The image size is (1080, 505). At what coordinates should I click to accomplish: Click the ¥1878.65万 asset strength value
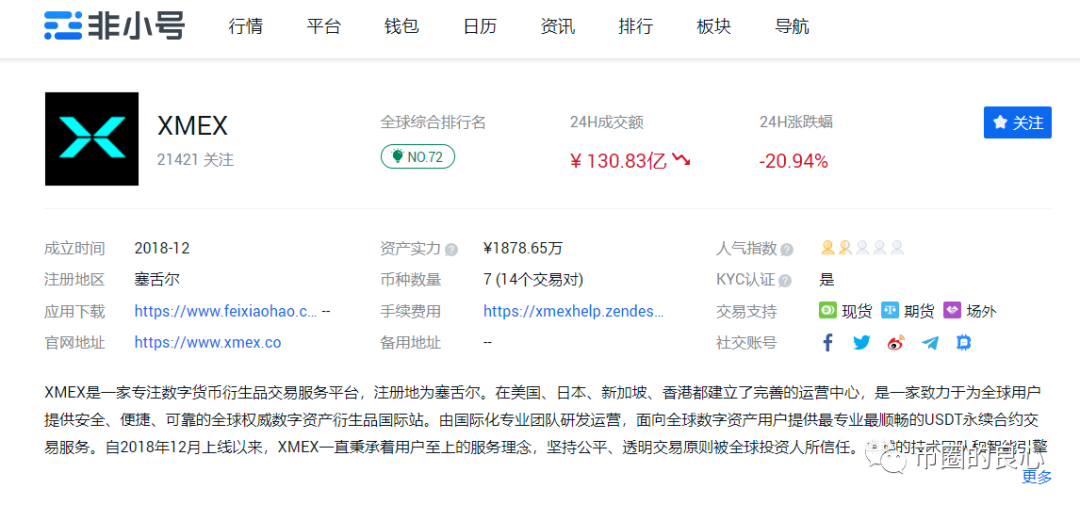point(523,249)
